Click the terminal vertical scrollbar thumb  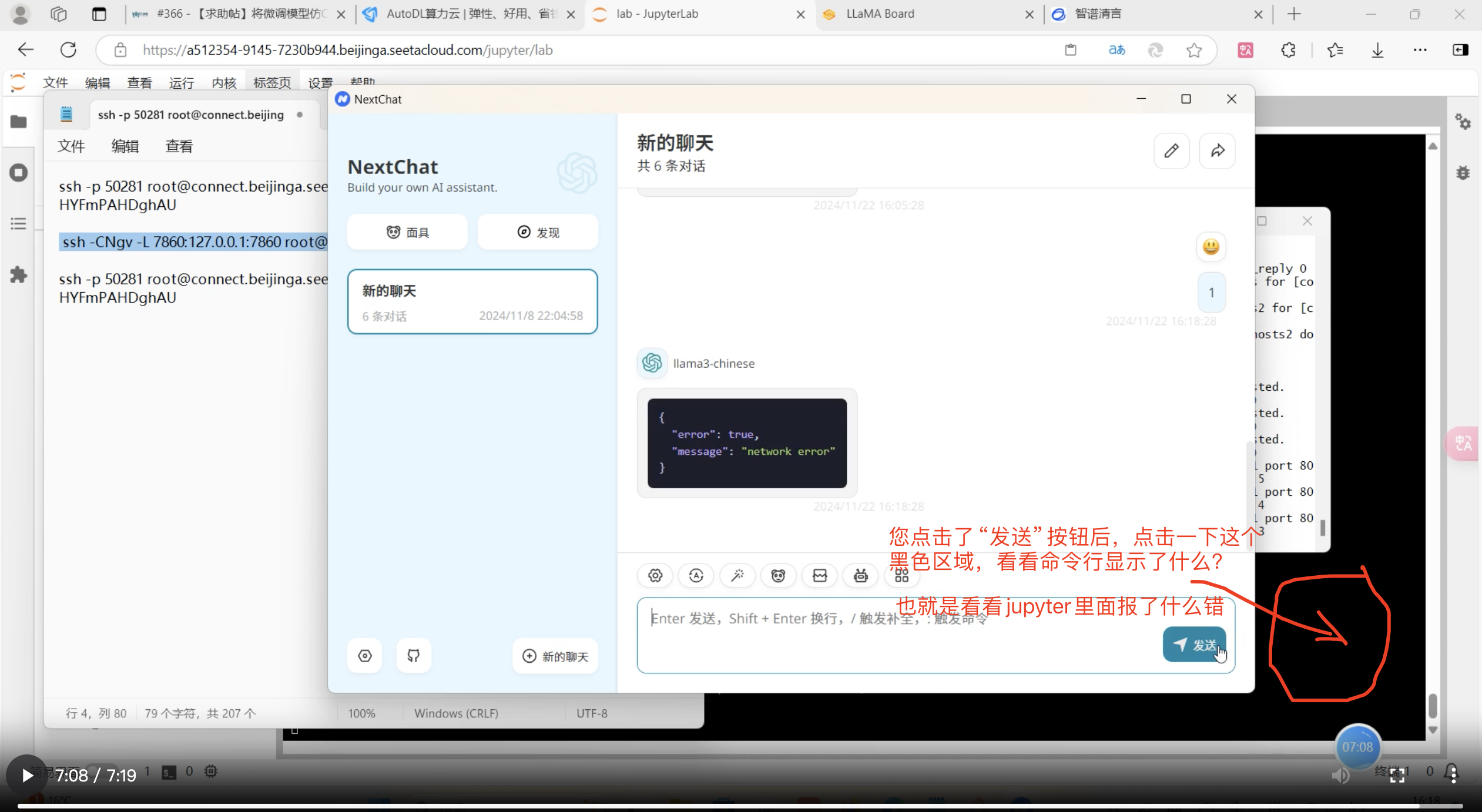pos(1433,706)
